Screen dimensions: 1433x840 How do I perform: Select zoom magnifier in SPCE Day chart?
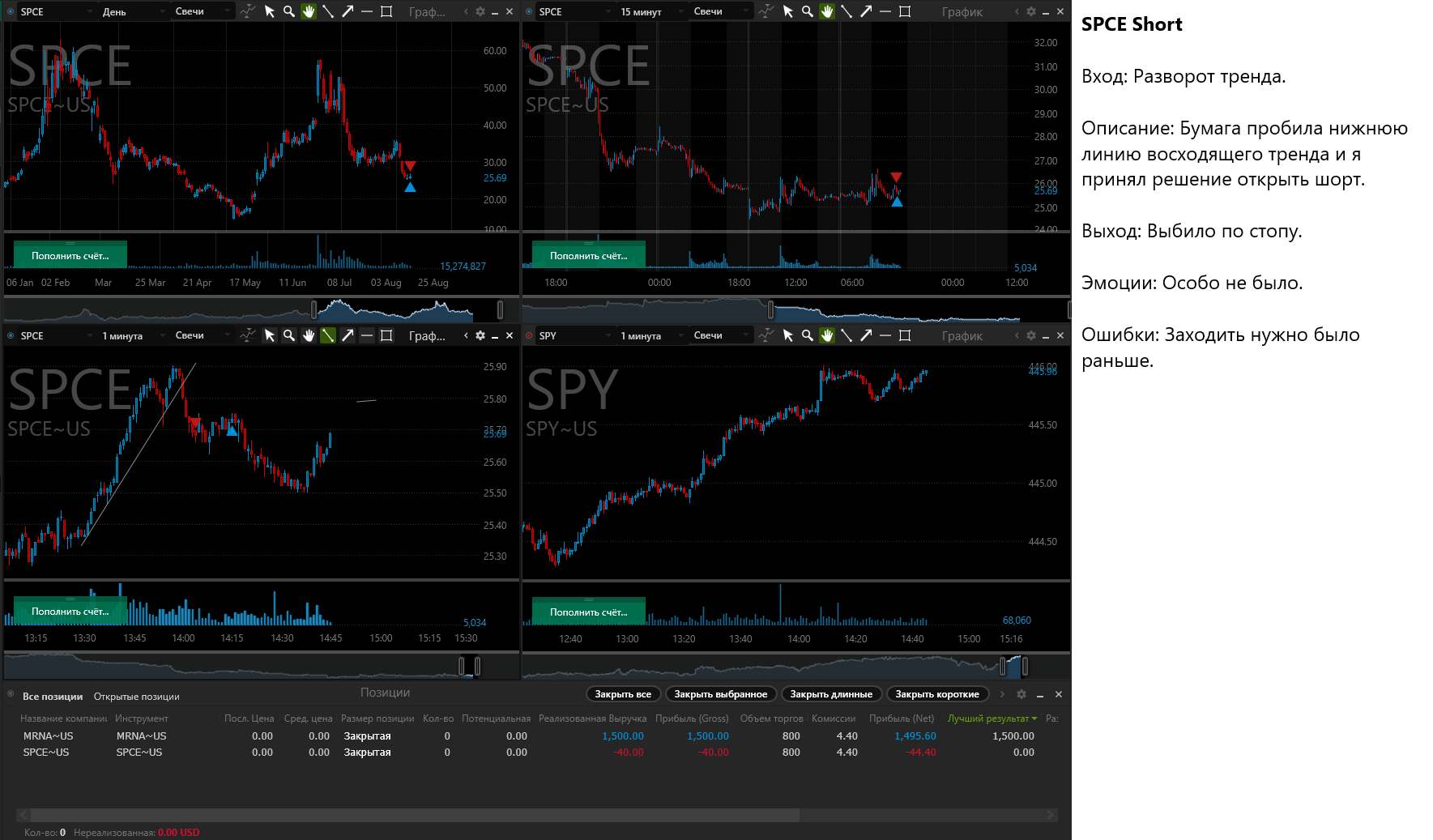[289, 11]
